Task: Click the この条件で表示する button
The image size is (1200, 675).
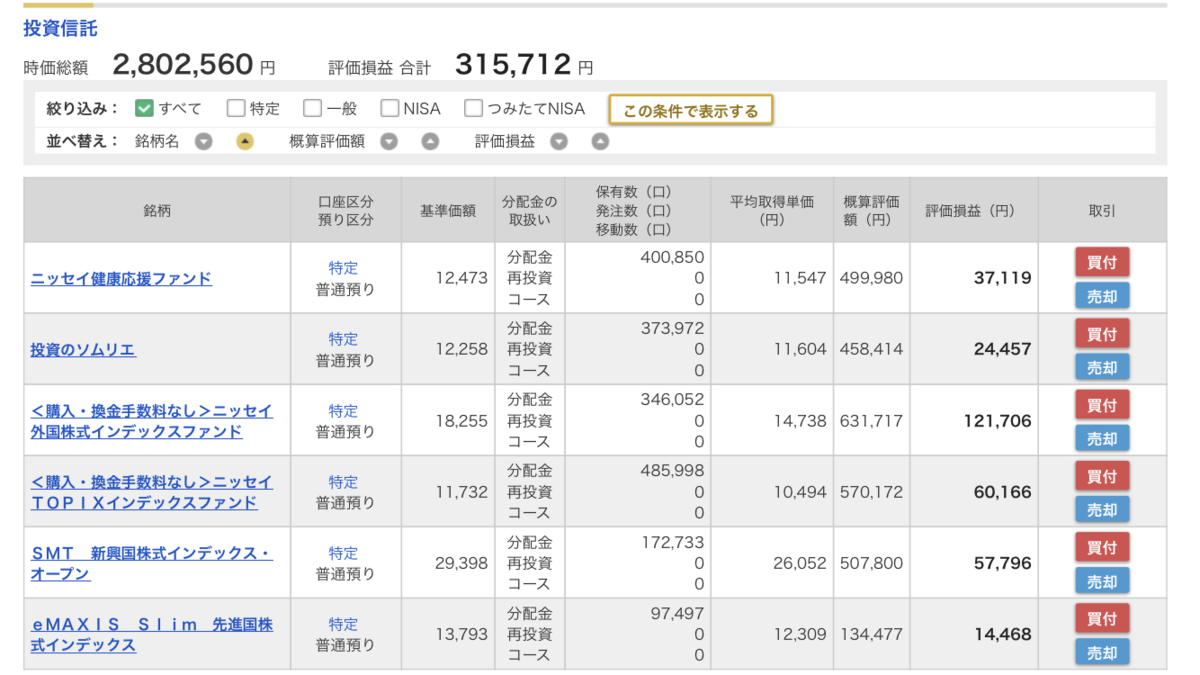Action: (690, 108)
